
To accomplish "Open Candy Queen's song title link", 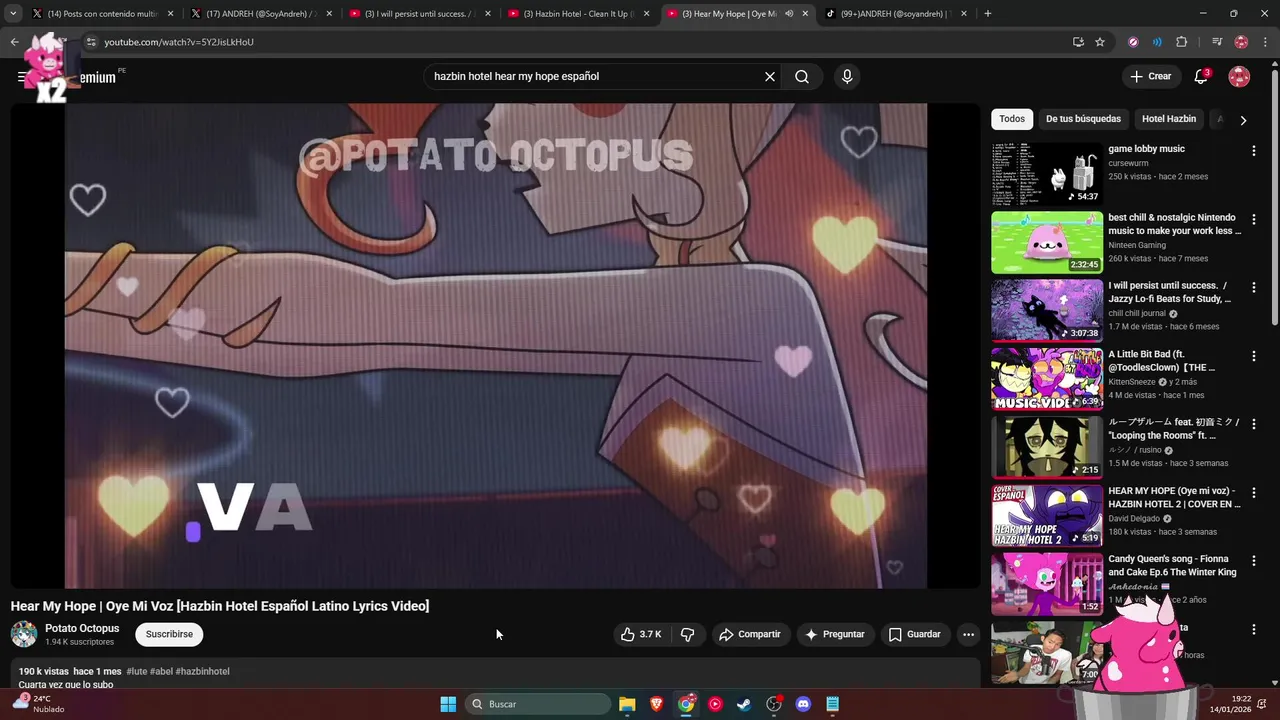I will tap(1172, 566).
